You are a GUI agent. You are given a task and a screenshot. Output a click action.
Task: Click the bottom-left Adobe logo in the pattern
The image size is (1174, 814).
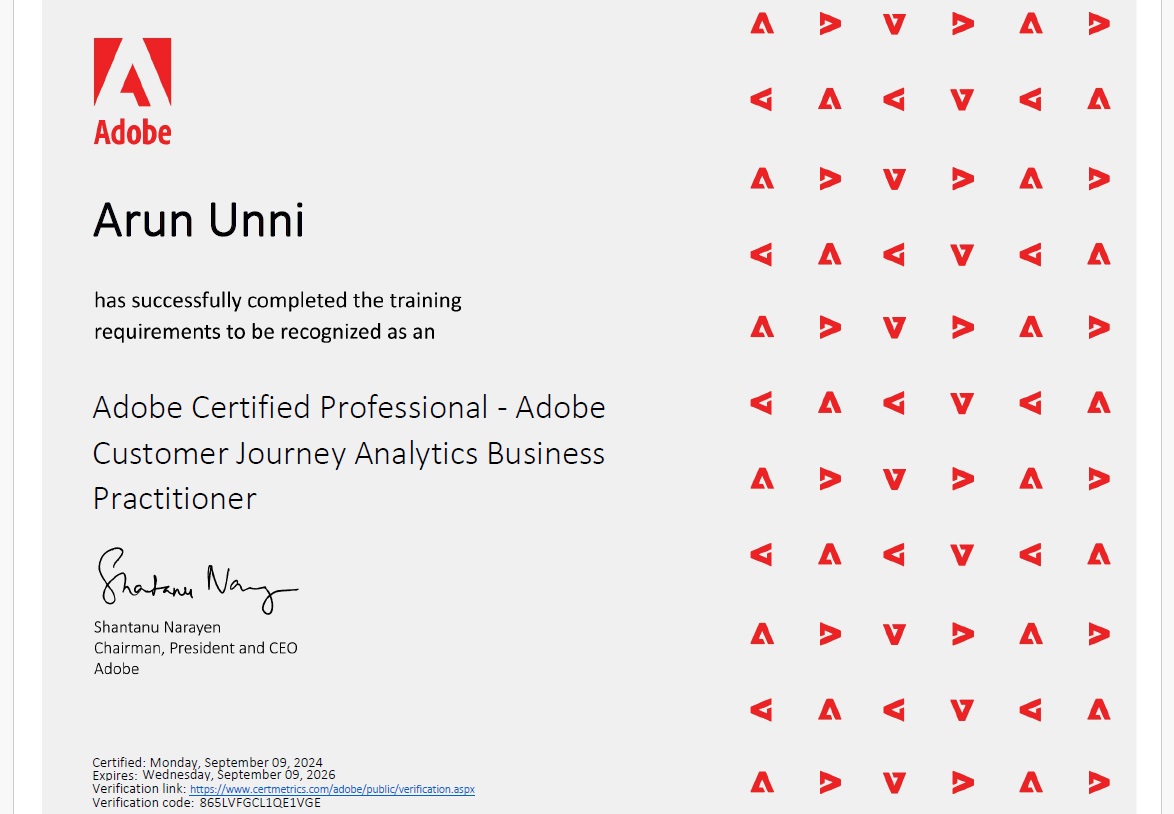(762, 782)
